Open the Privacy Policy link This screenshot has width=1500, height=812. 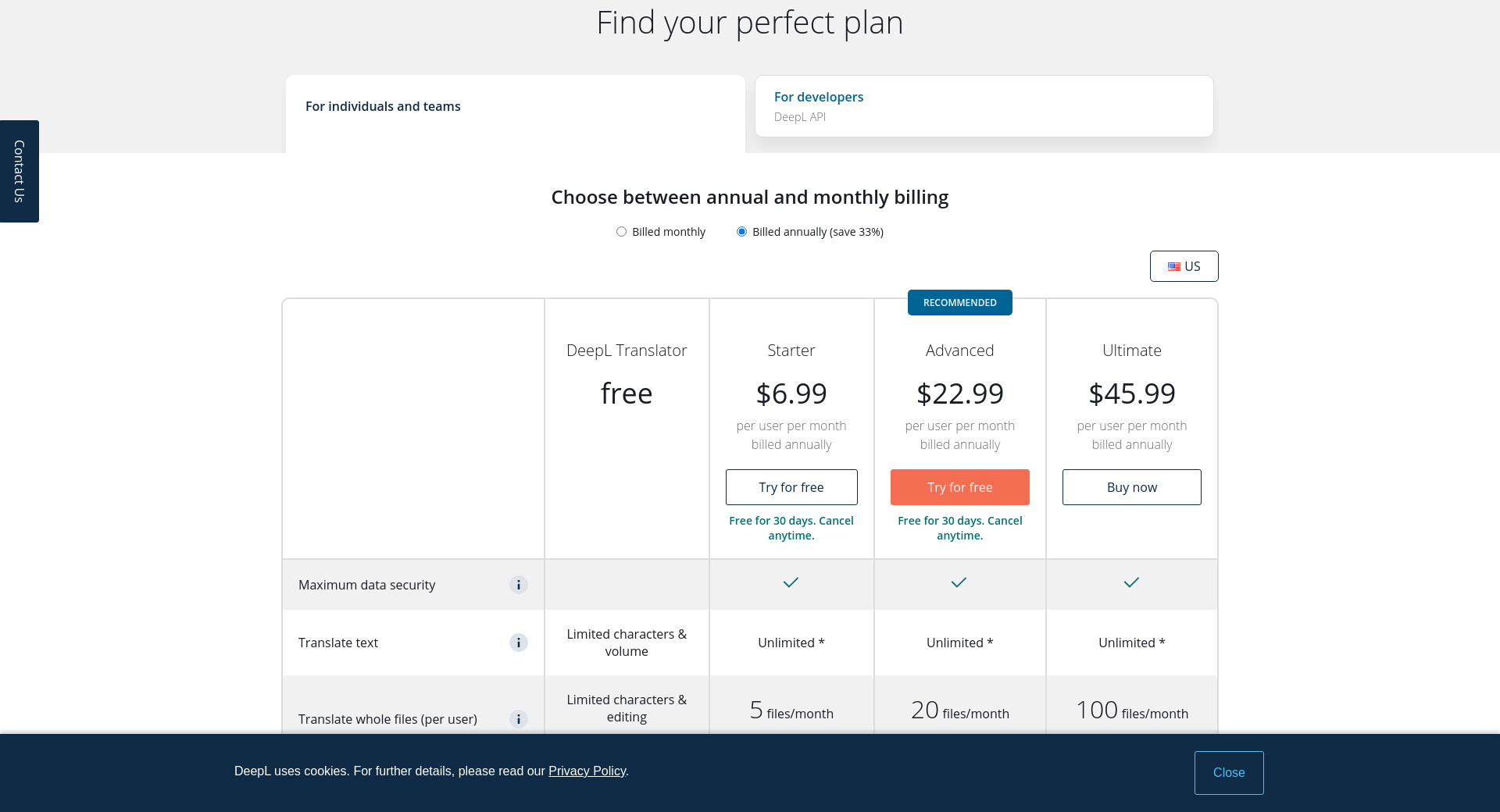(x=587, y=771)
